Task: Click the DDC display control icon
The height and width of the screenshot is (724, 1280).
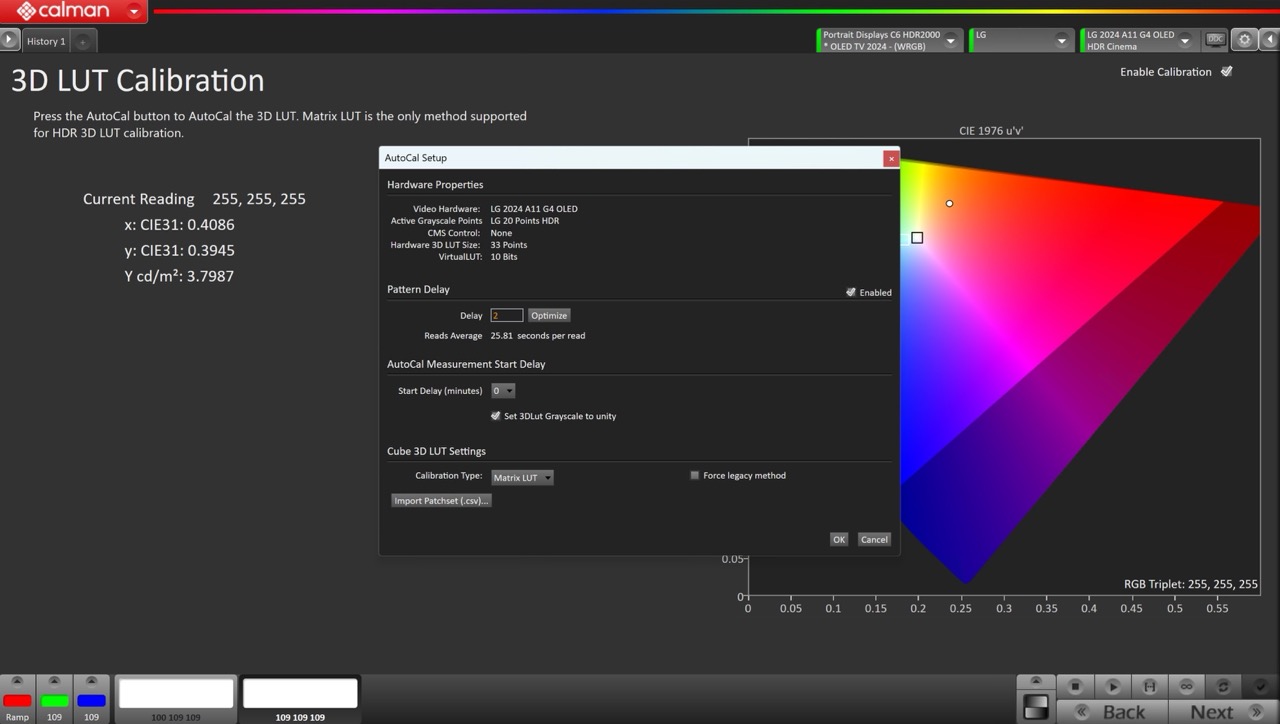Action: pyautogui.click(x=1215, y=40)
